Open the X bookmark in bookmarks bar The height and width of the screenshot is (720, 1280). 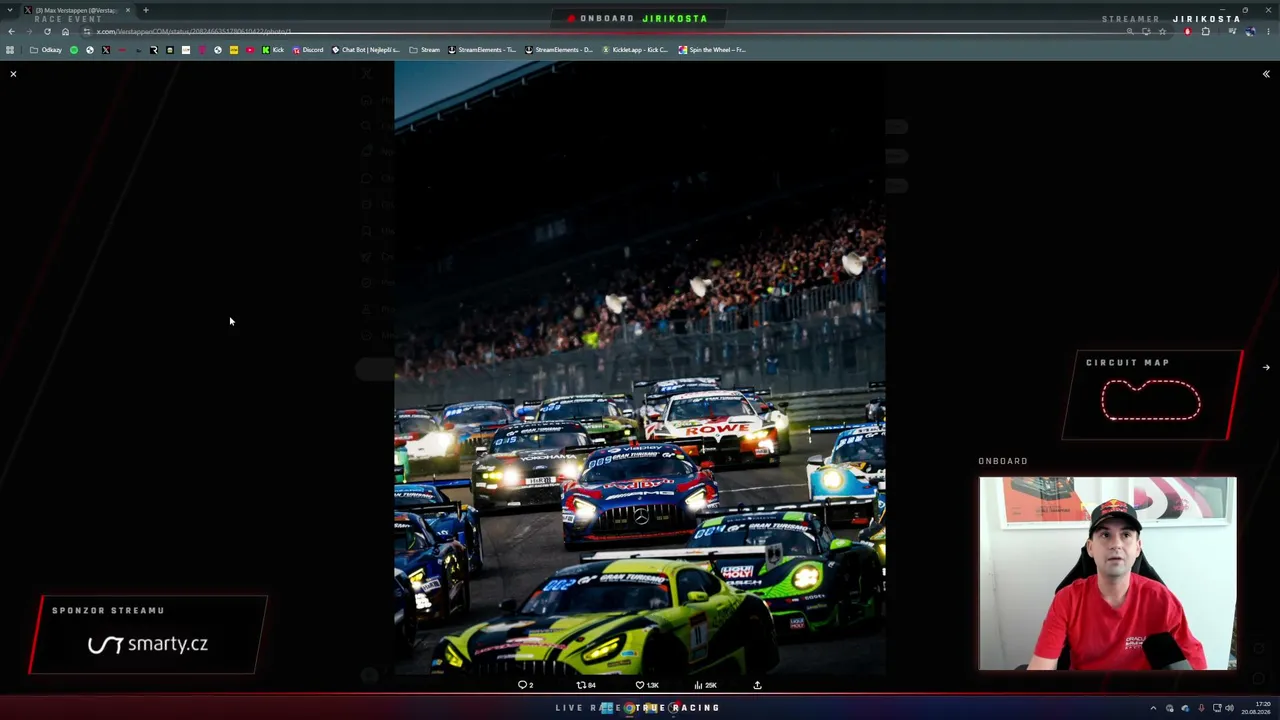[106, 50]
